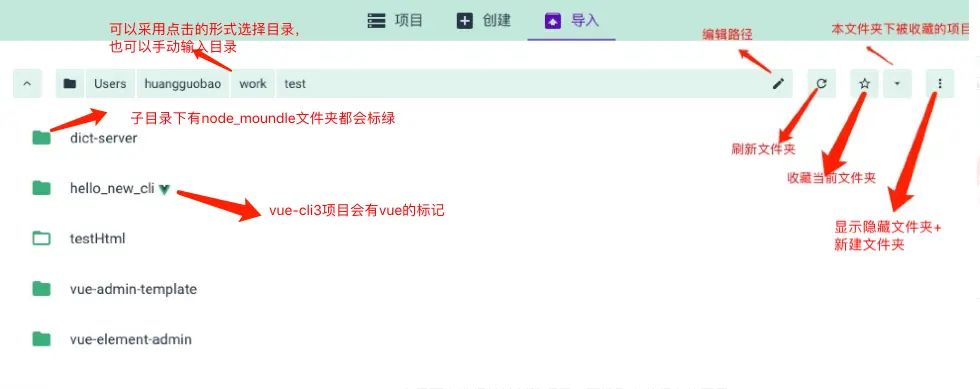The width and height of the screenshot is (980, 389).
Task: Click the plus icon beside 创建
Action: (x=465, y=21)
